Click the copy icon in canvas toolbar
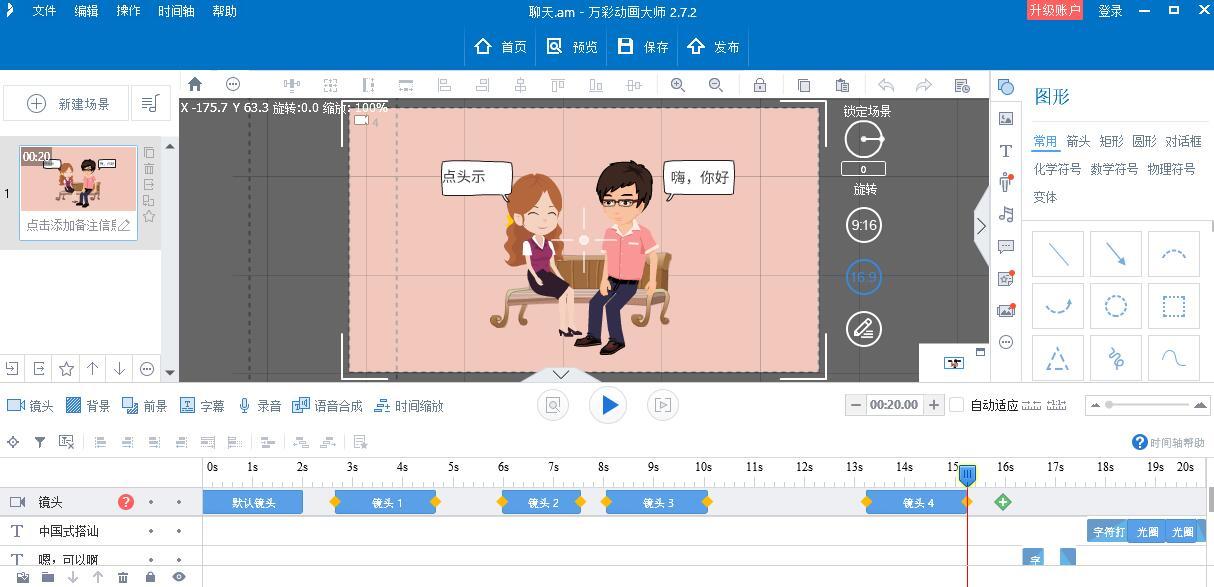The image size is (1214, 587). (x=803, y=85)
